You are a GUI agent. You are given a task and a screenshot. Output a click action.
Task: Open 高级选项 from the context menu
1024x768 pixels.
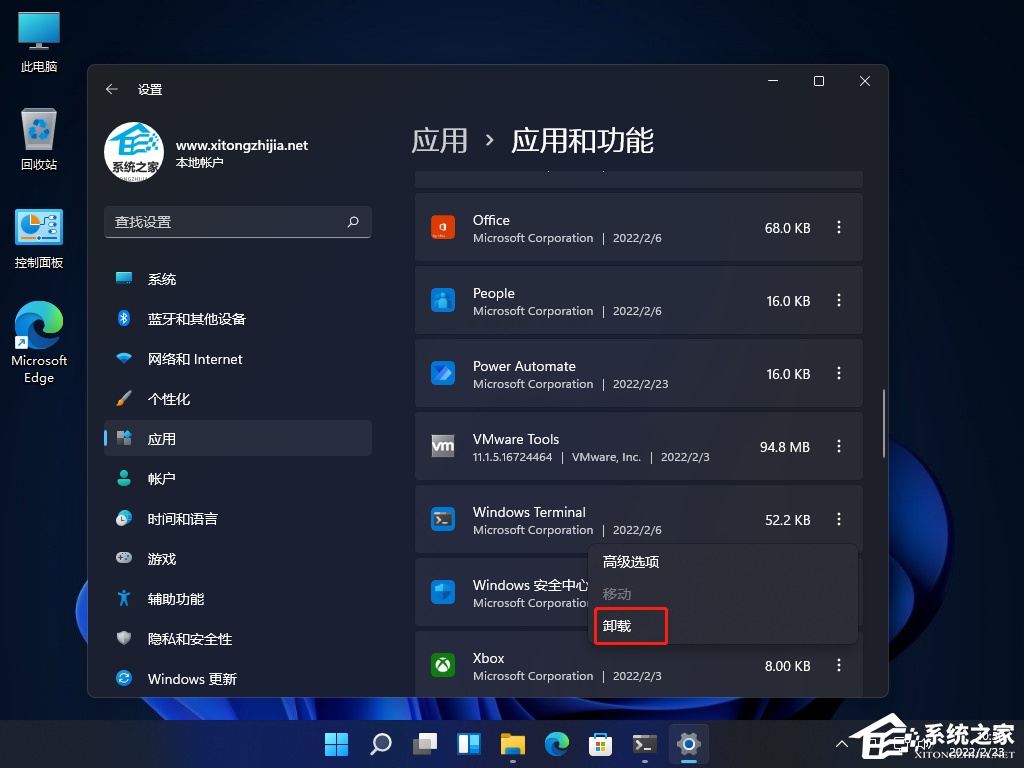tap(630, 562)
